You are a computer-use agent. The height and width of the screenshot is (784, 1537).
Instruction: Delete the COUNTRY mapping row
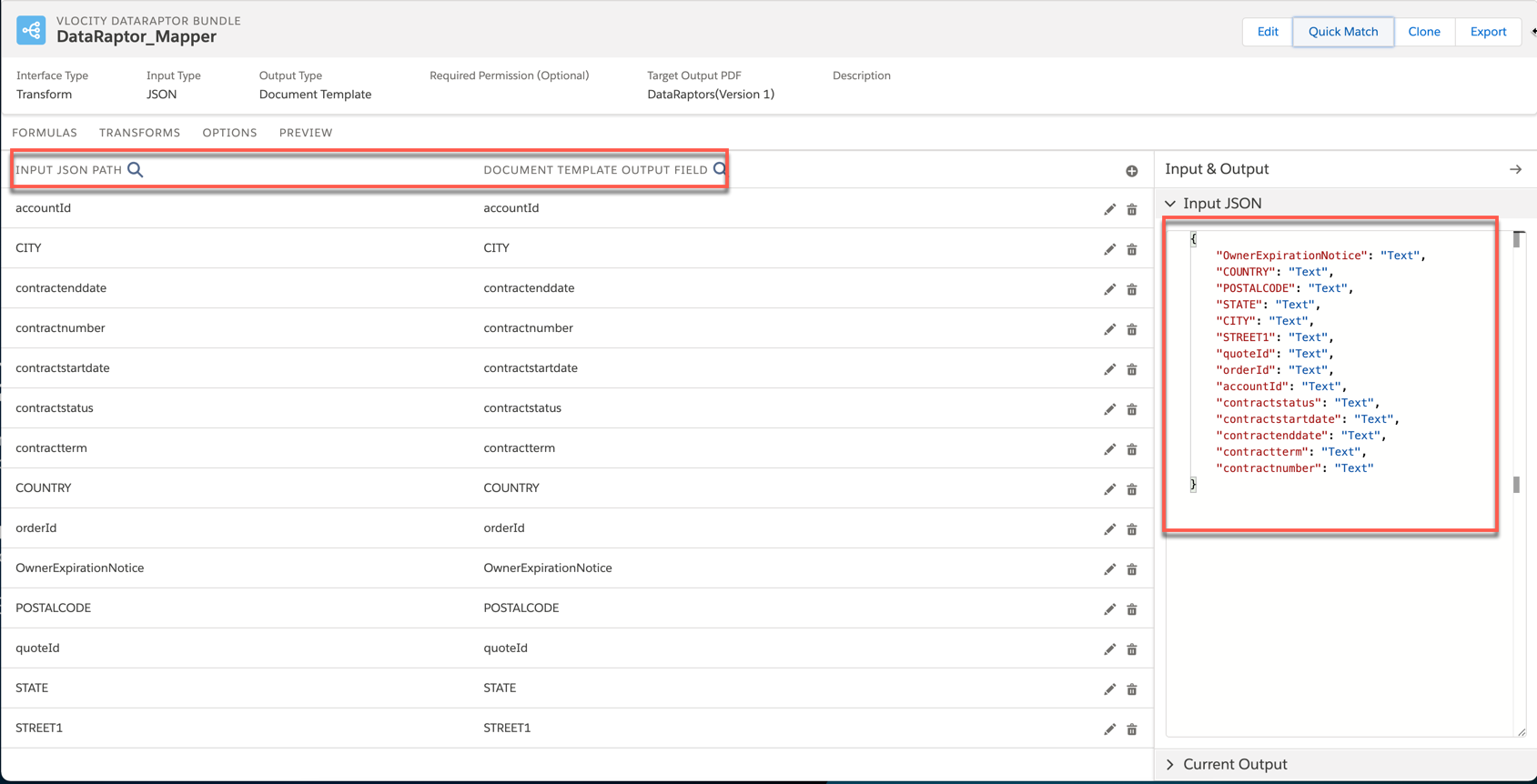point(1131,490)
